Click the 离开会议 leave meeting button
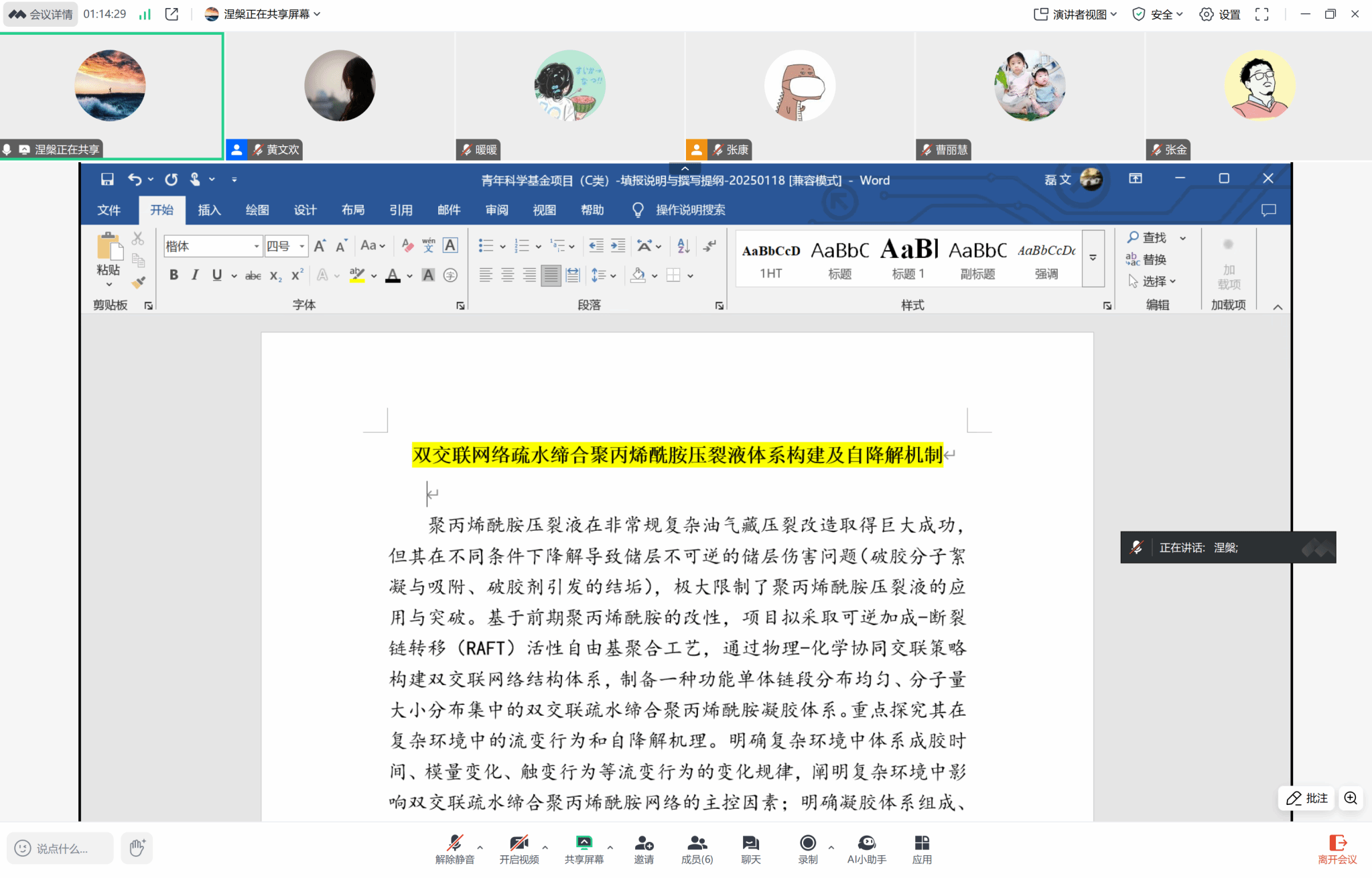1372x878 pixels. point(1337,849)
